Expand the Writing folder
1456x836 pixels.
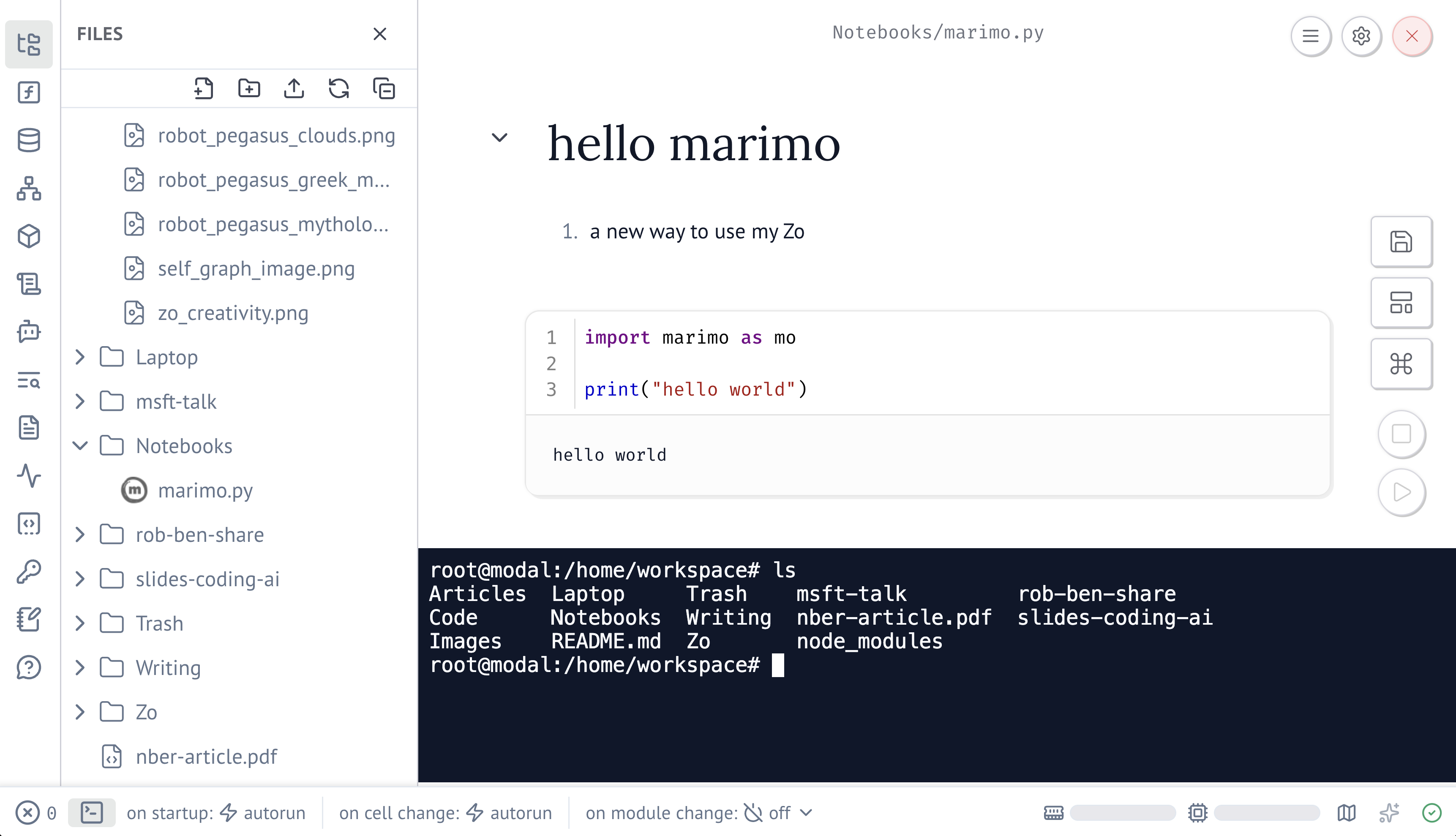(x=80, y=667)
